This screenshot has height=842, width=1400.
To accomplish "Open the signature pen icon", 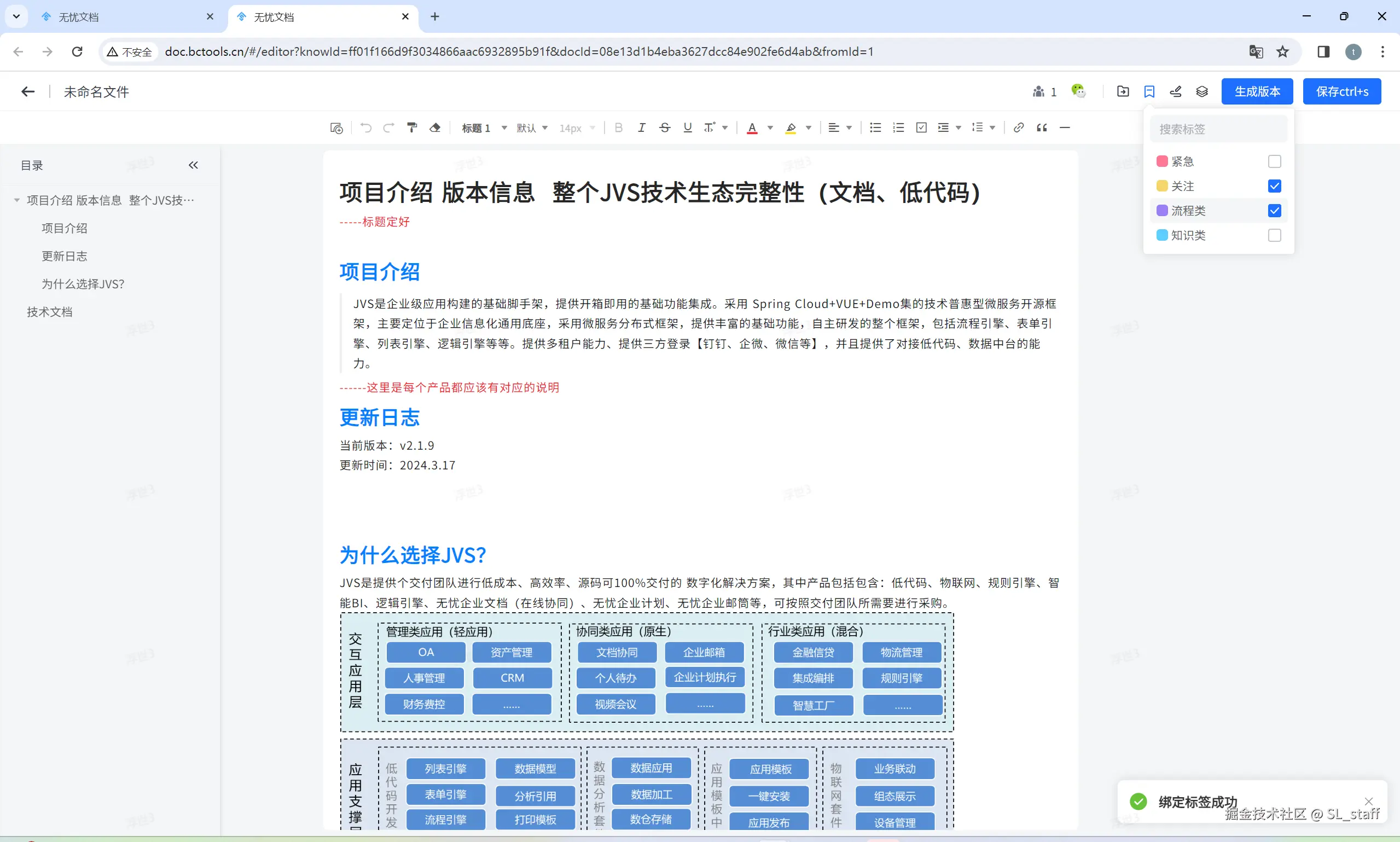I will click(x=1176, y=91).
